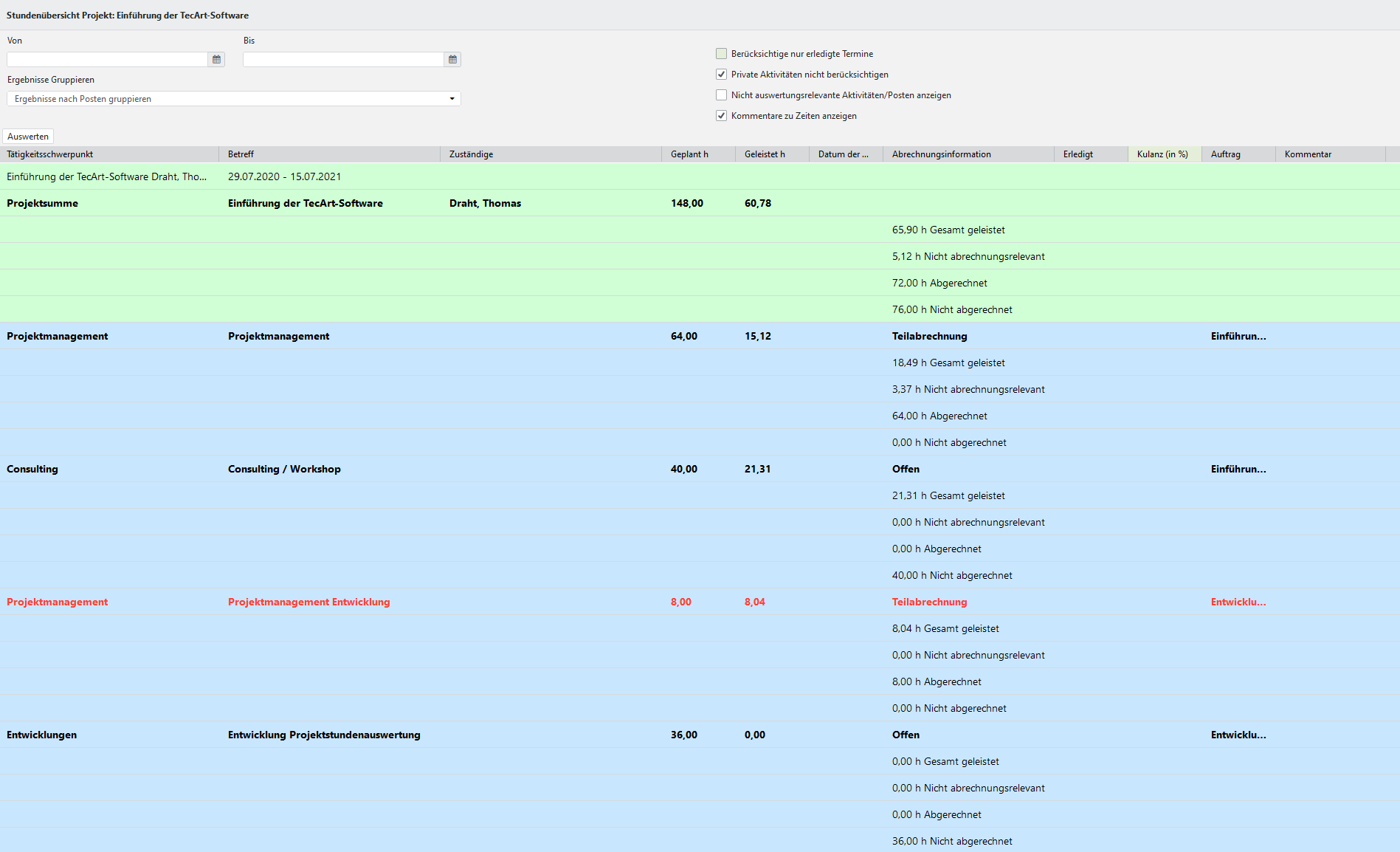Sort by Tätigkeitsschwerpunkt column header

coord(109,154)
